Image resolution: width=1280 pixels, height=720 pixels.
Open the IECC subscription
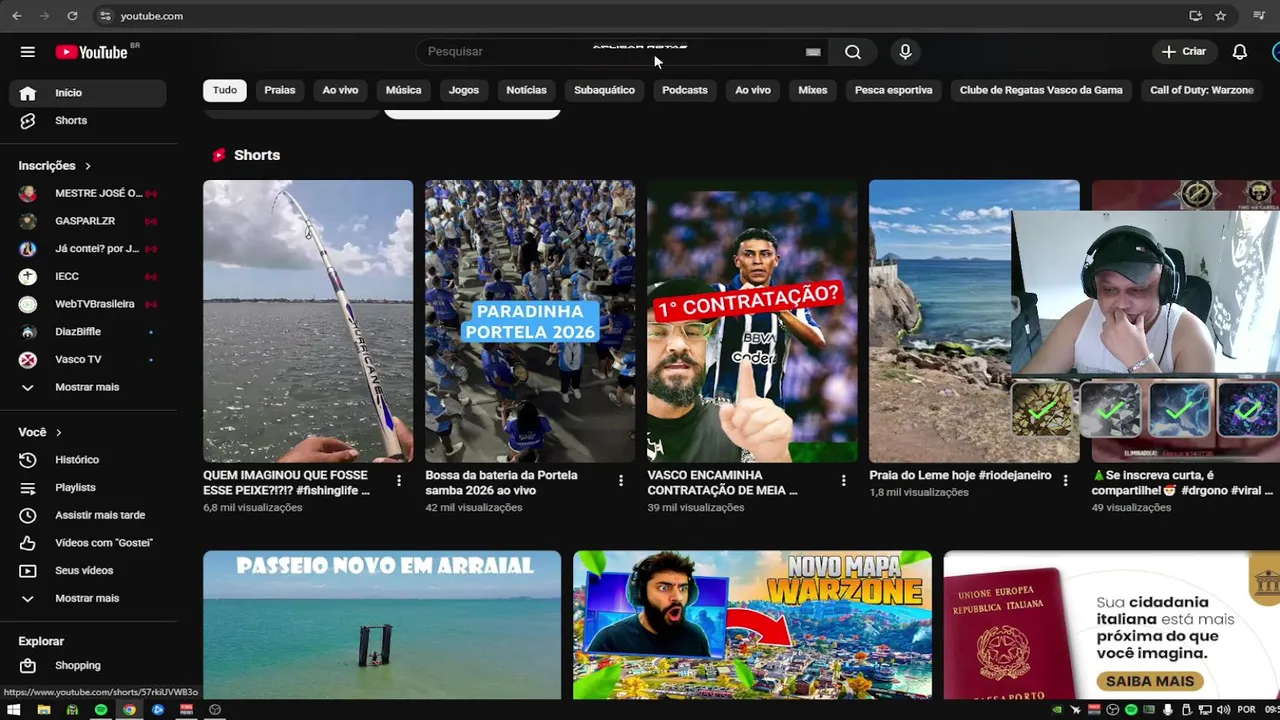88,276
